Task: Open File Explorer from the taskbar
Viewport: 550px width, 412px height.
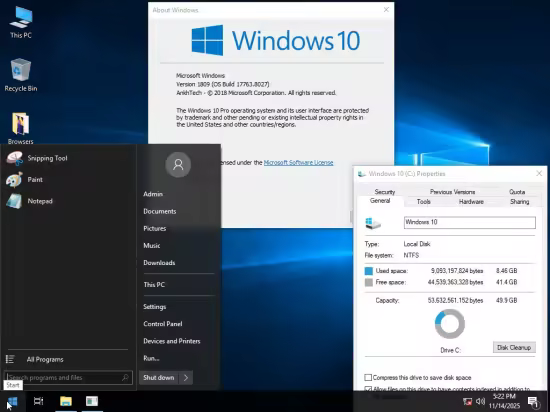Action: point(66,401)
